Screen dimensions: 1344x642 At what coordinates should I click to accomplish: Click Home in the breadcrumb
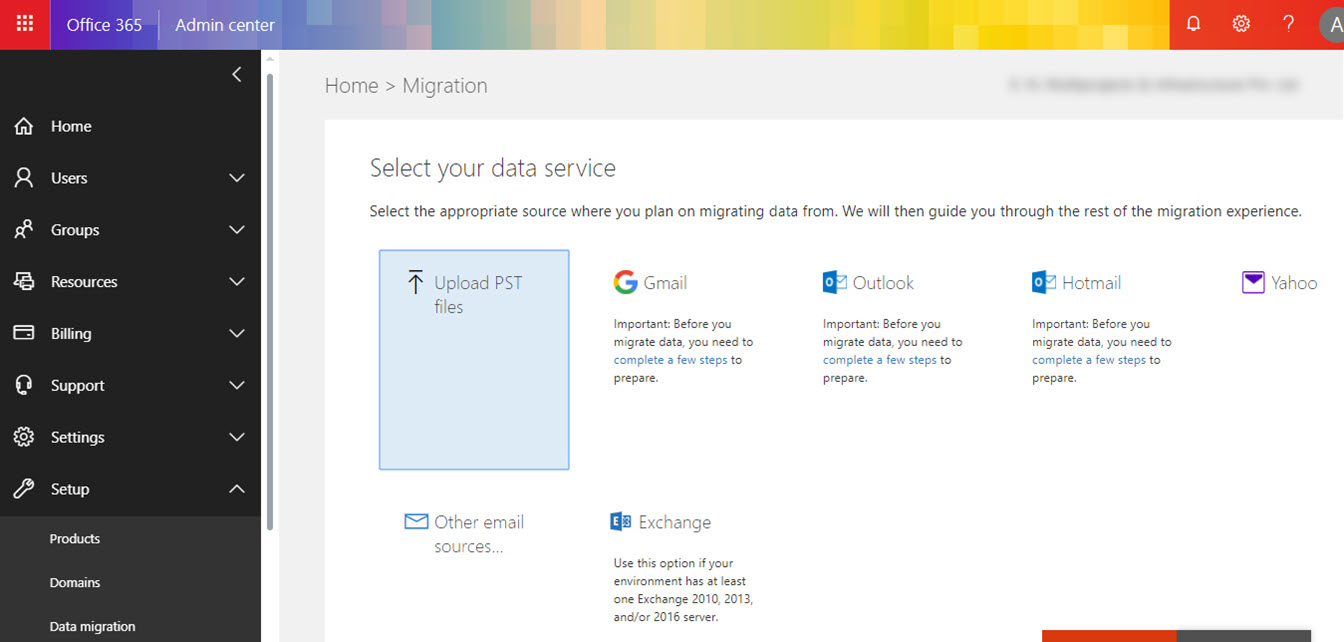point(351,86)
